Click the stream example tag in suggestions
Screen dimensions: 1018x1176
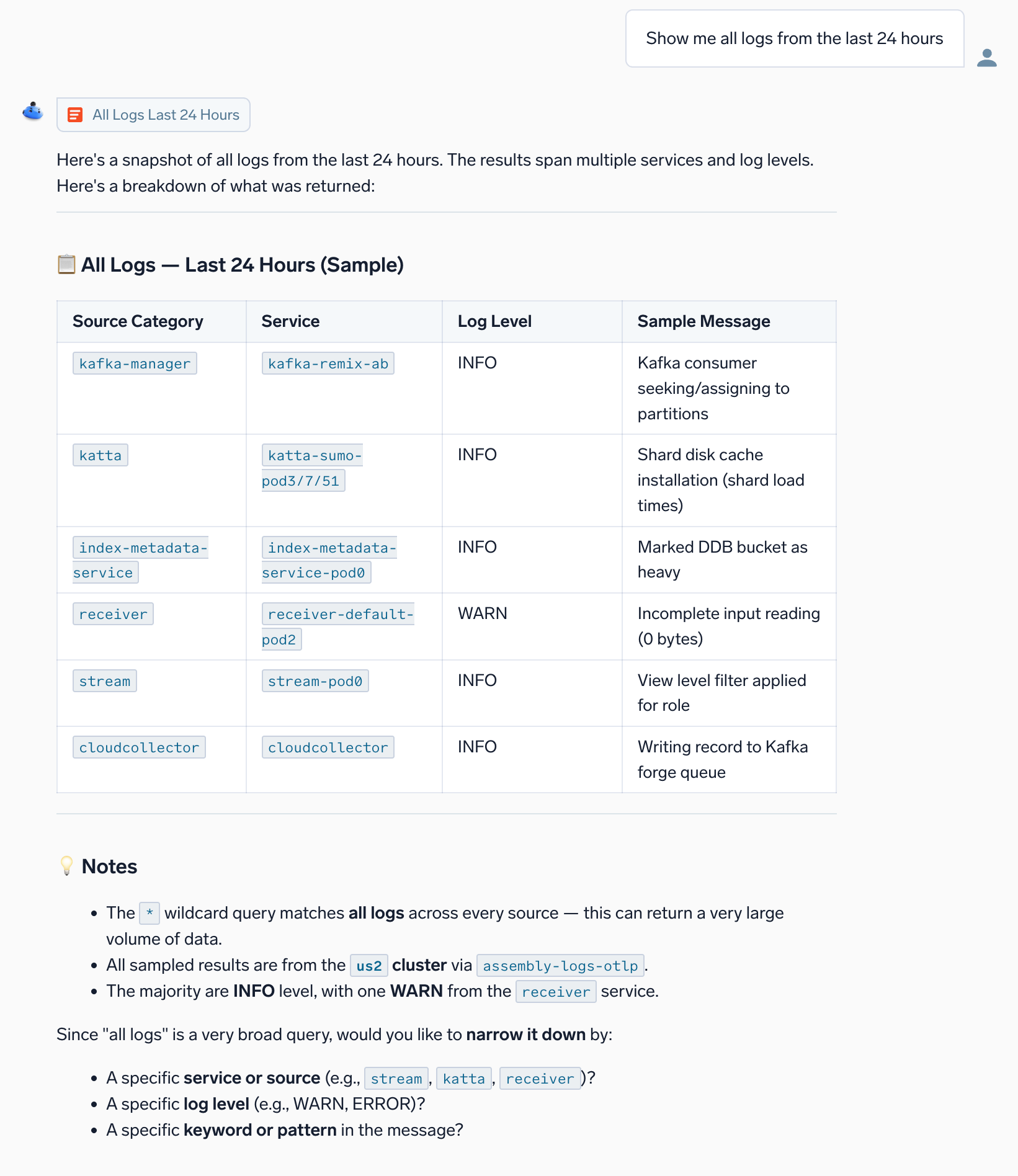tap(396, 1079)
